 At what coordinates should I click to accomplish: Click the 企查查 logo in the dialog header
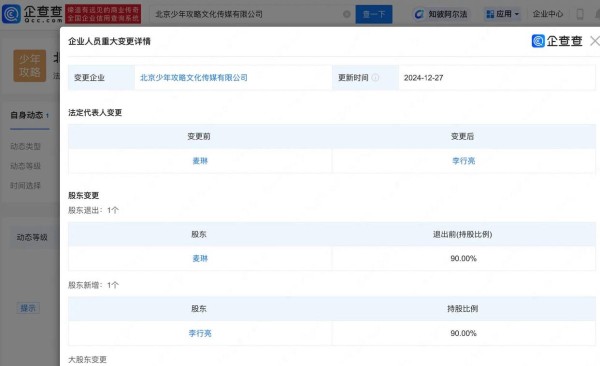click(557, 41)
